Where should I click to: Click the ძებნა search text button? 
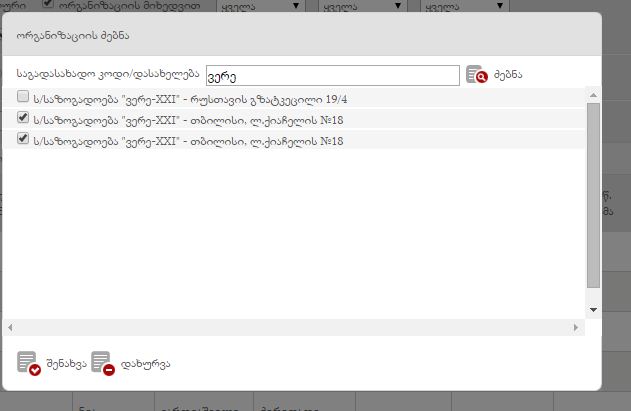point(508,76)
